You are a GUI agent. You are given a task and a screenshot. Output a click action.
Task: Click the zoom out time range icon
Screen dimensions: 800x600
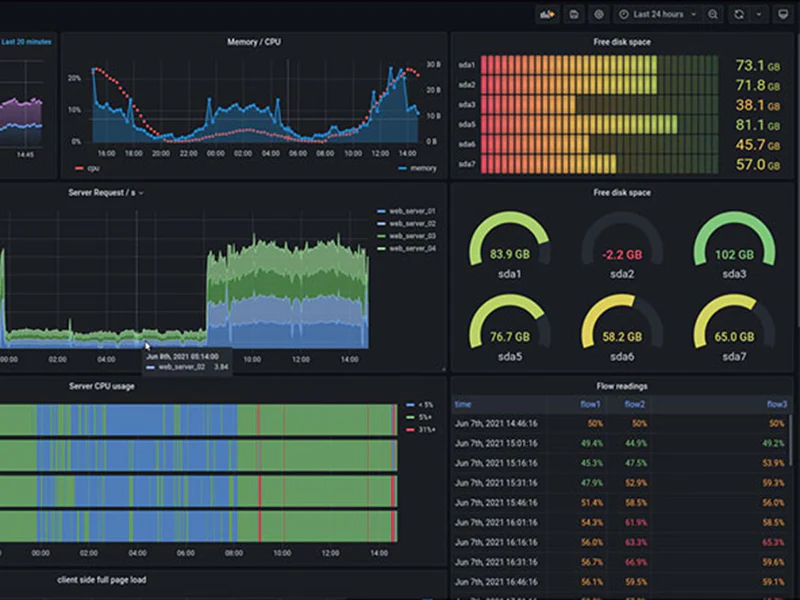click(713, 14)
